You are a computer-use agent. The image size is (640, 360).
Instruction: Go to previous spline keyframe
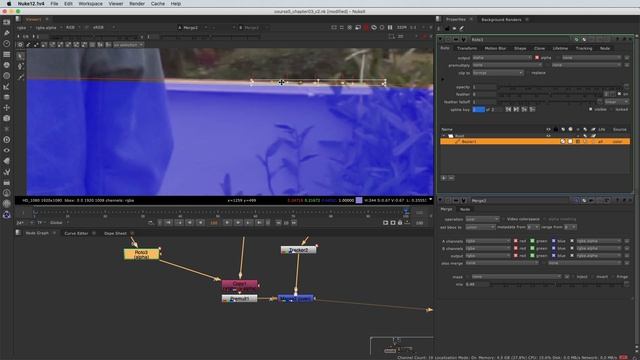[508, 109]
